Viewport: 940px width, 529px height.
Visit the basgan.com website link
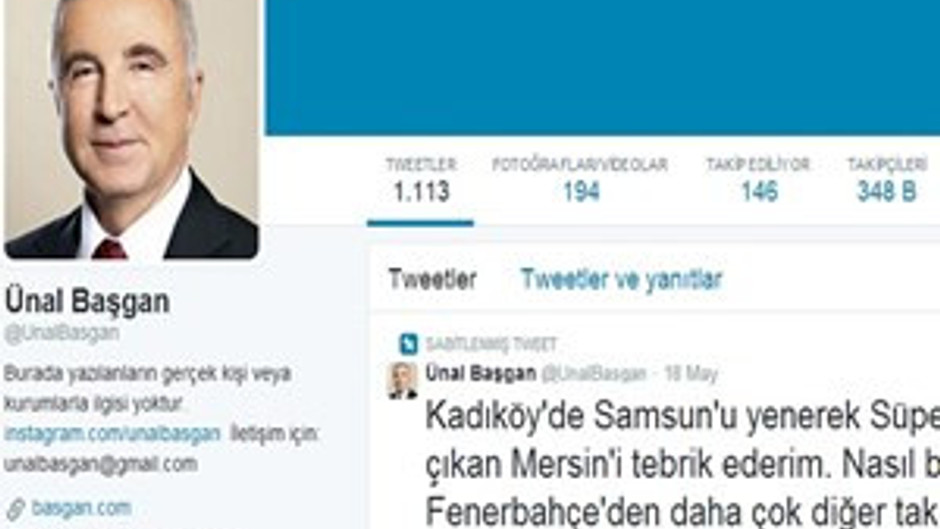point(82,508)
